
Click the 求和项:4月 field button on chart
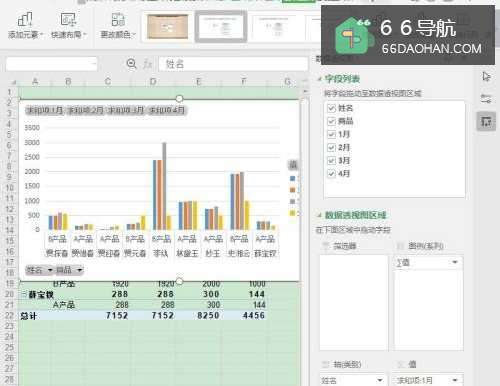click(x=167, y=110)
